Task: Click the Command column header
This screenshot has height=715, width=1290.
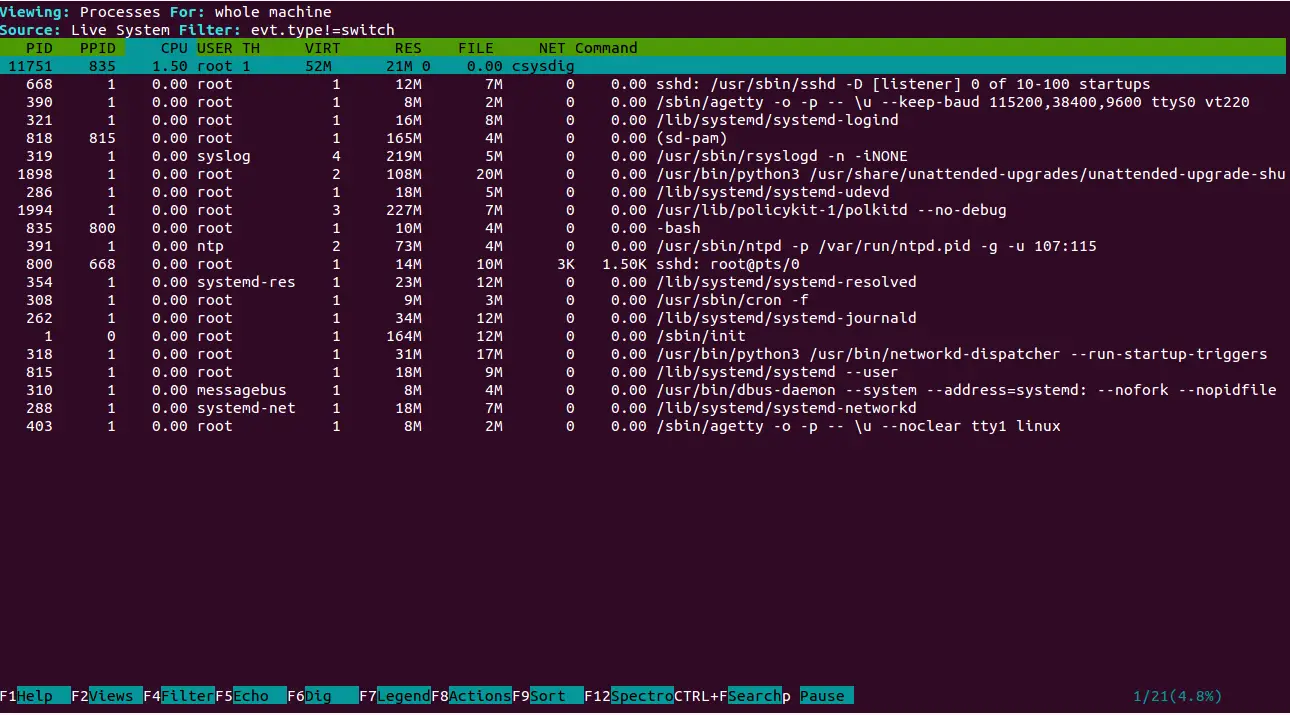Action: coord(606,48)
